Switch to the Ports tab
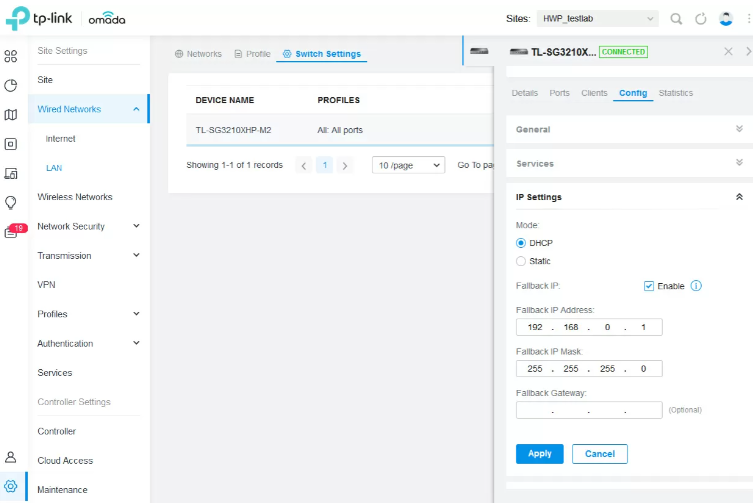This screenshot has height=503, width=753. 559,93
